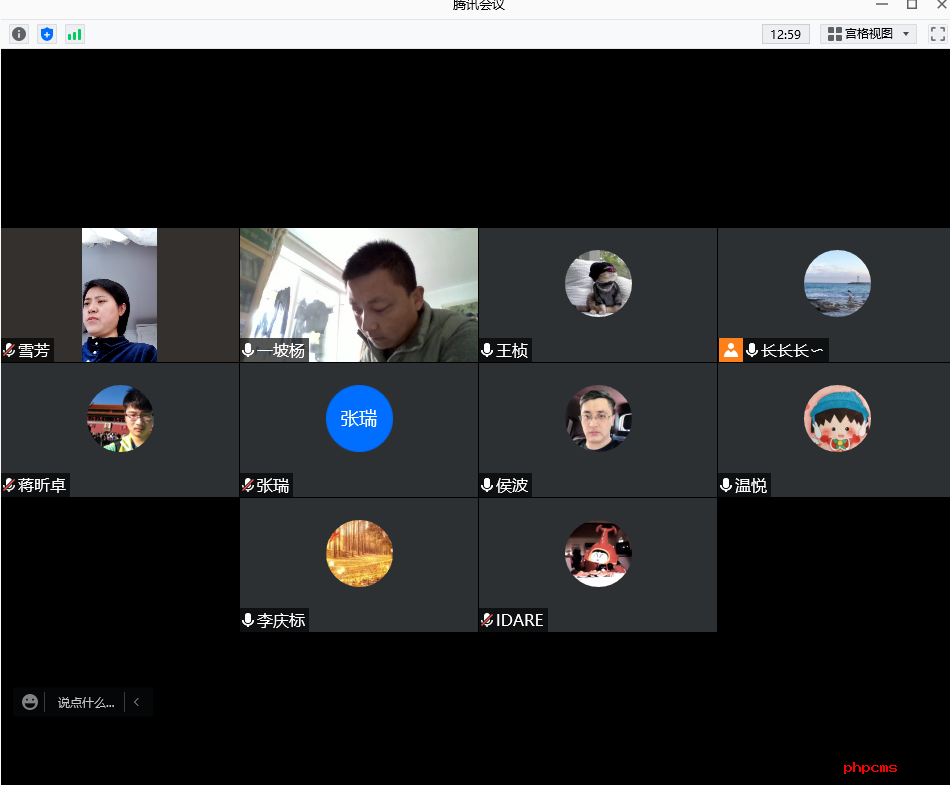Screen dimensions: 950x785
Task: Click the 李庆标 name label
Action: click(x=281, y=620)
